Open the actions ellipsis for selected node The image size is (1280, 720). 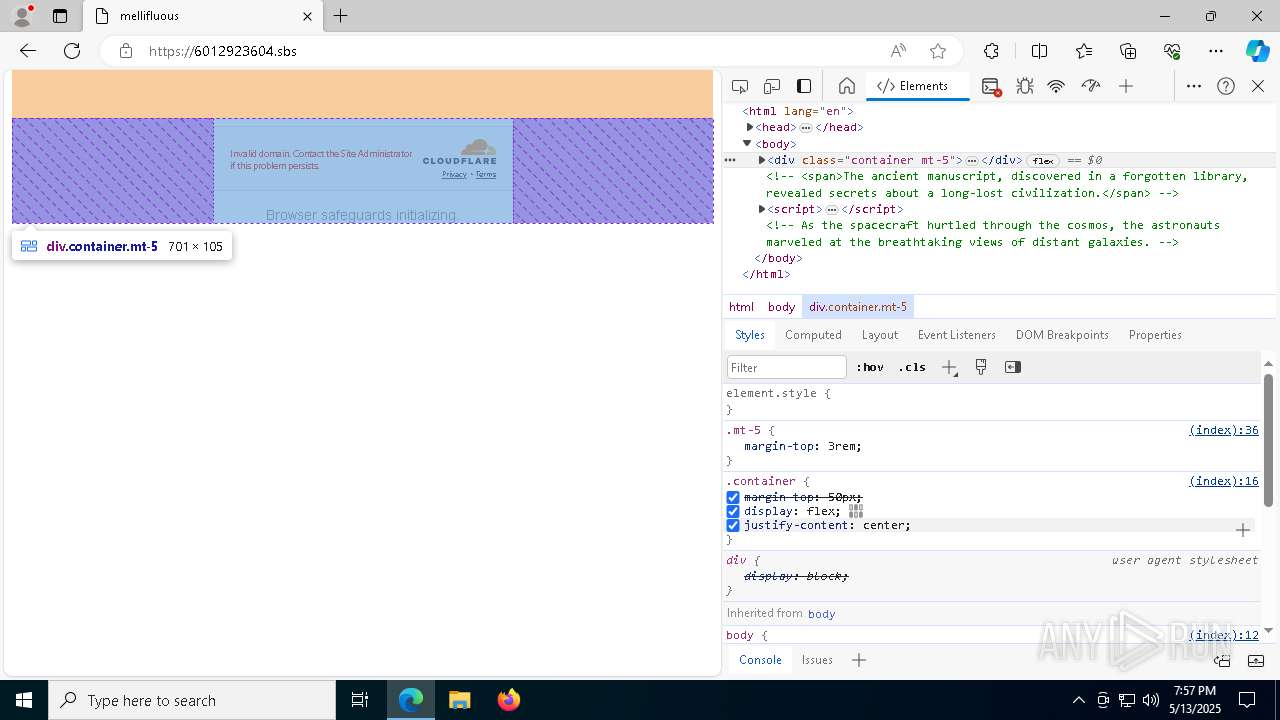[730, 160]
